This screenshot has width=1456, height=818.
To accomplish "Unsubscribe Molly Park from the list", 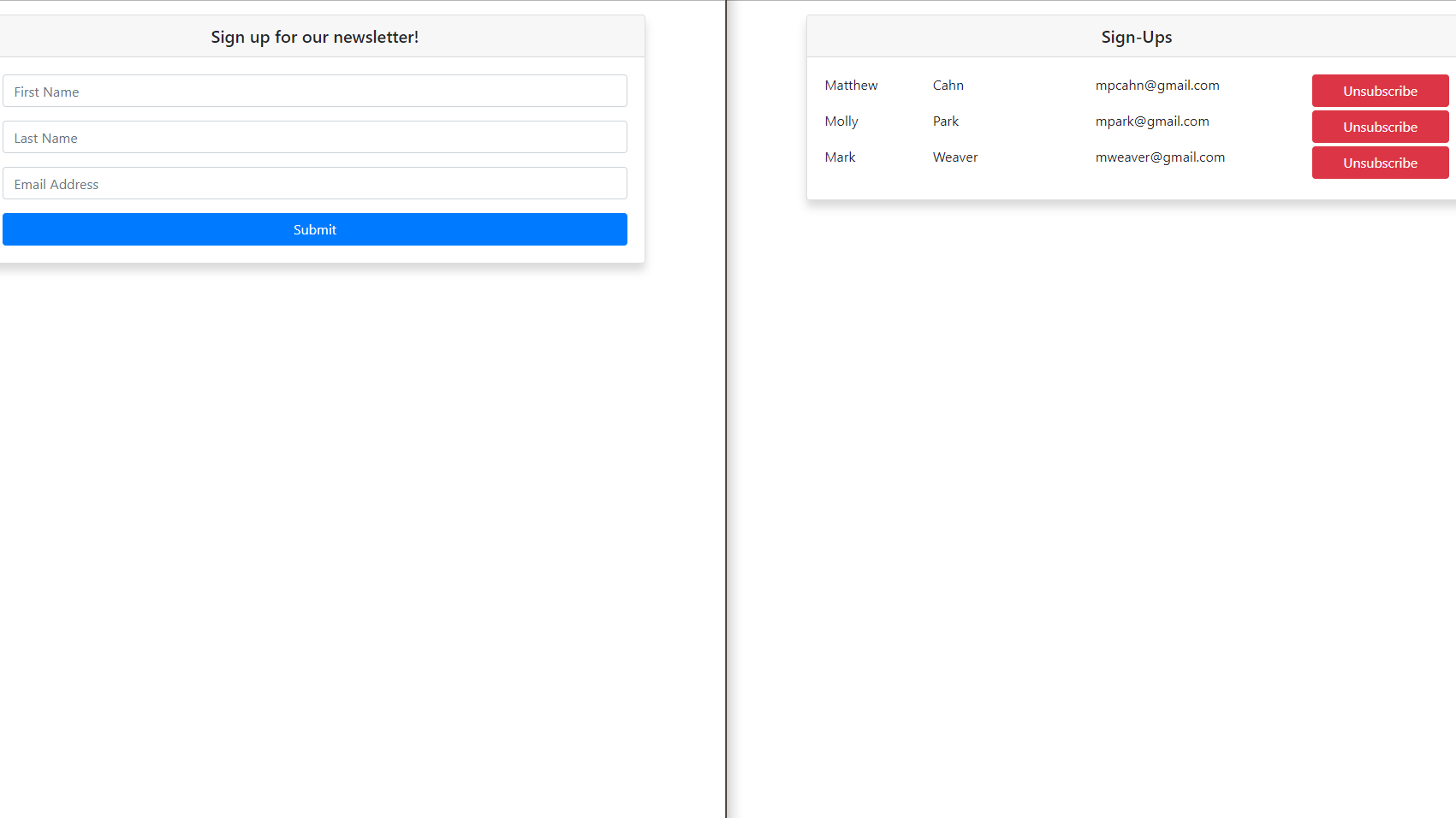I will 1380,127.
